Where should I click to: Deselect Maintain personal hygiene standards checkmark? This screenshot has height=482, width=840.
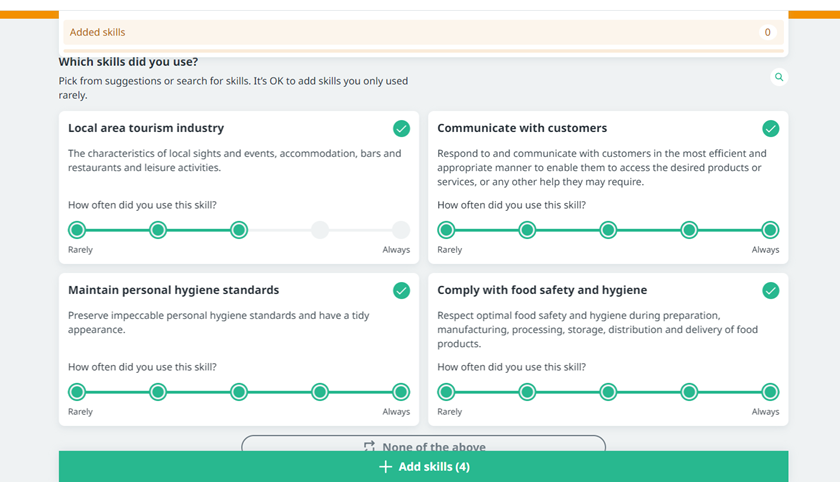click(x=401, y=291)
